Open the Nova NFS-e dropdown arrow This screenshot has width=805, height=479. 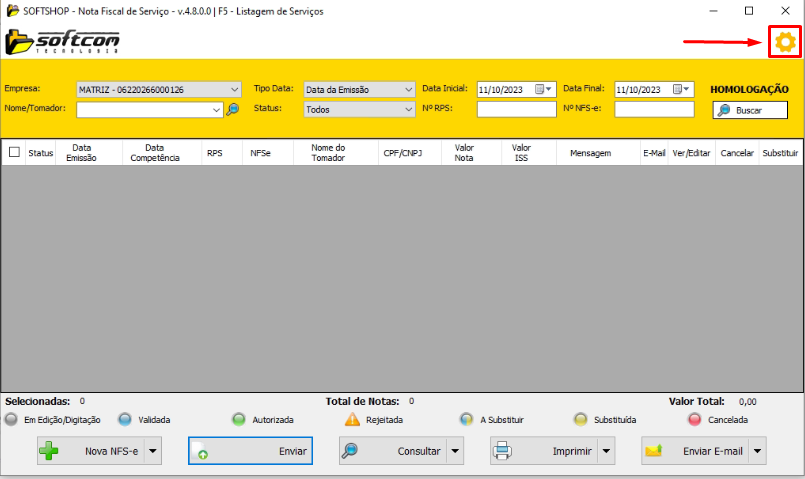tap(152, 451)
